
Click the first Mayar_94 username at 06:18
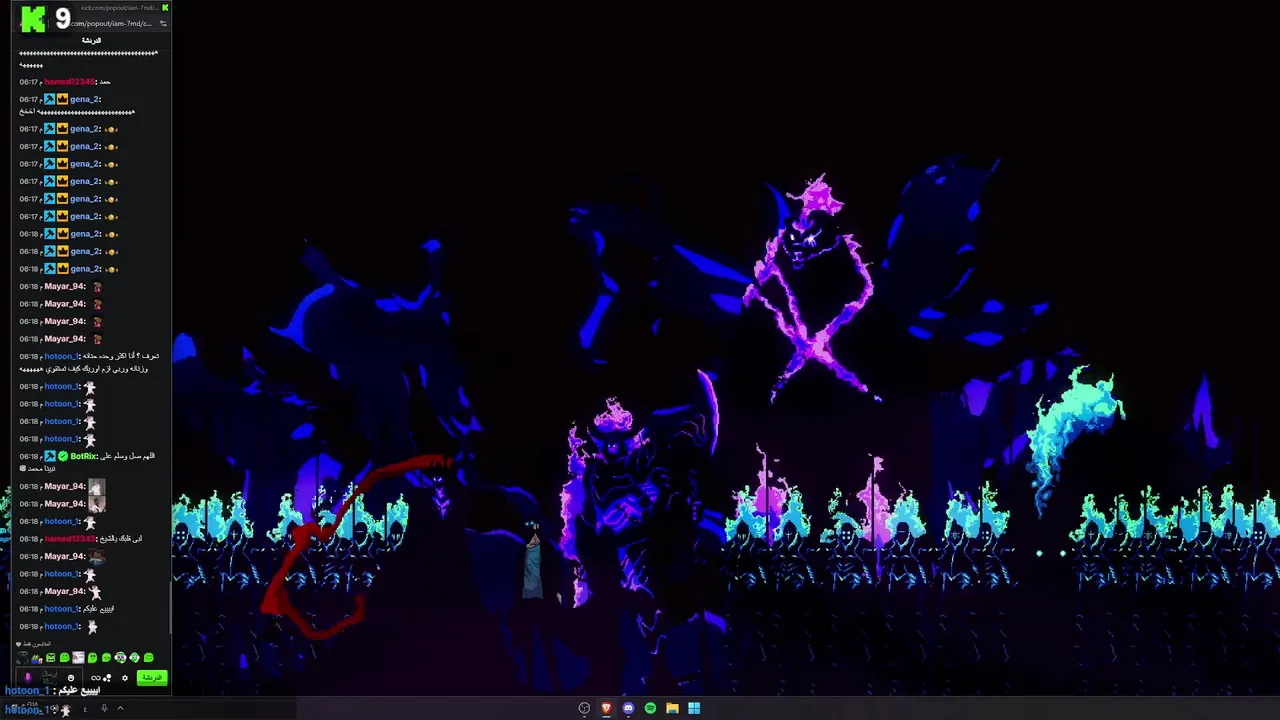pyautogui.click(x=65, y=286)
